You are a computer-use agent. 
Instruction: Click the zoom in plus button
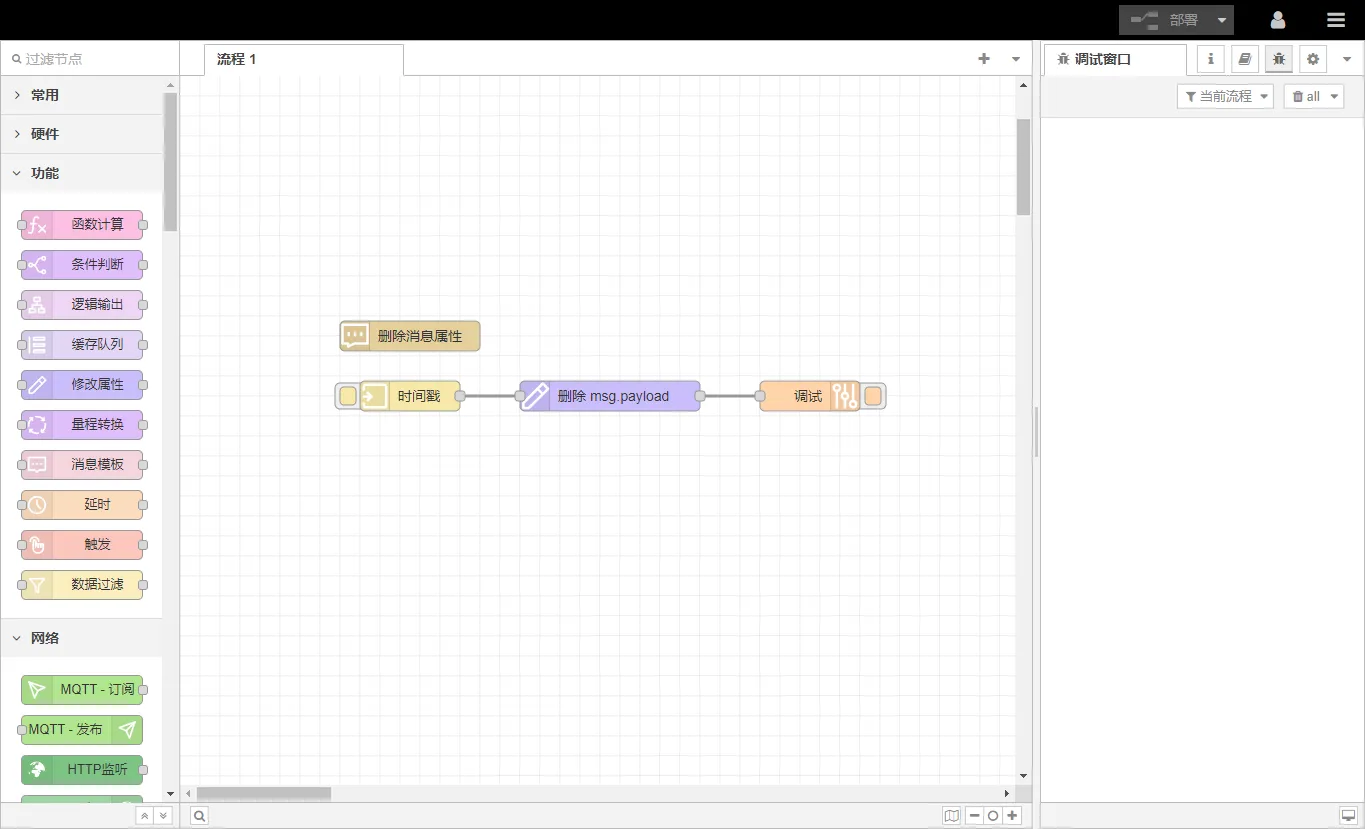[x=1013, y=816]
